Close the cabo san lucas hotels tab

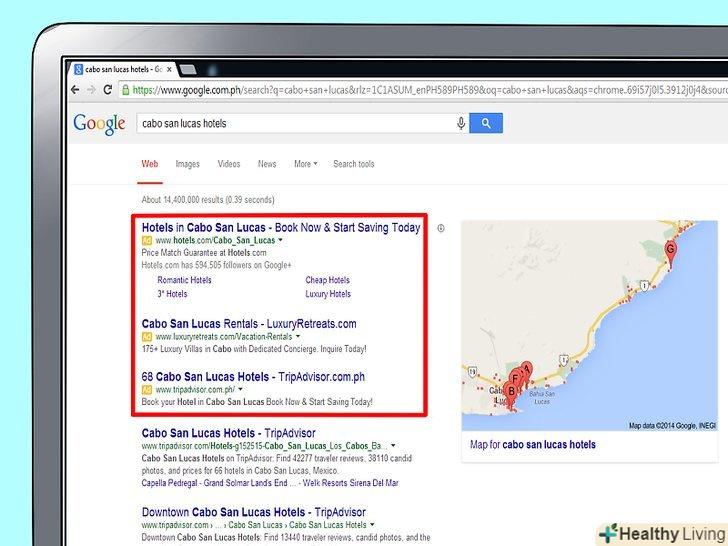[171, 70]
